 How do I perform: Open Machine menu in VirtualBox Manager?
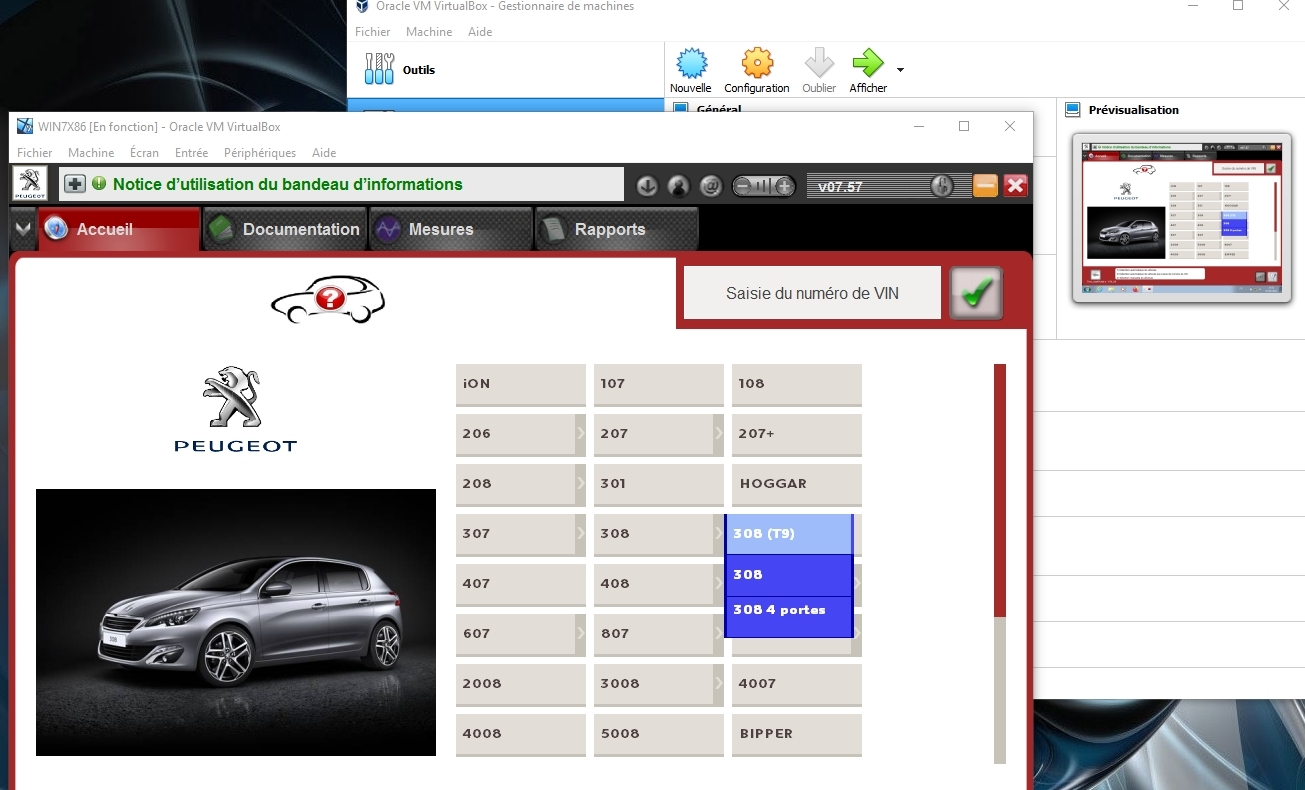[x=429, y=32]
